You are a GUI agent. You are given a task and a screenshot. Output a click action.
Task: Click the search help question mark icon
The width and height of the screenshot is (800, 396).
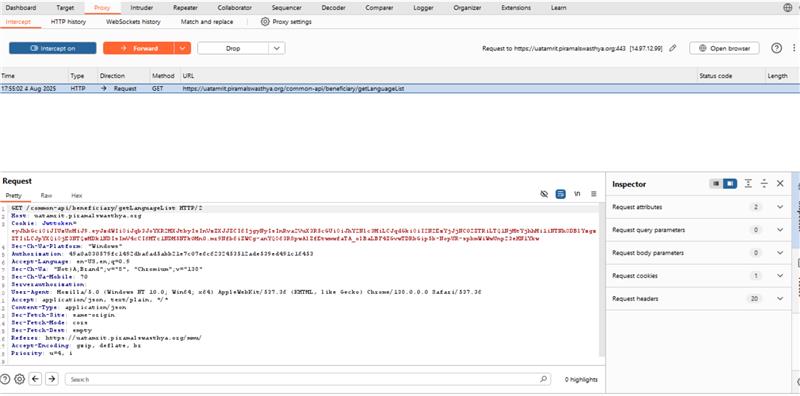coord(5,379)
